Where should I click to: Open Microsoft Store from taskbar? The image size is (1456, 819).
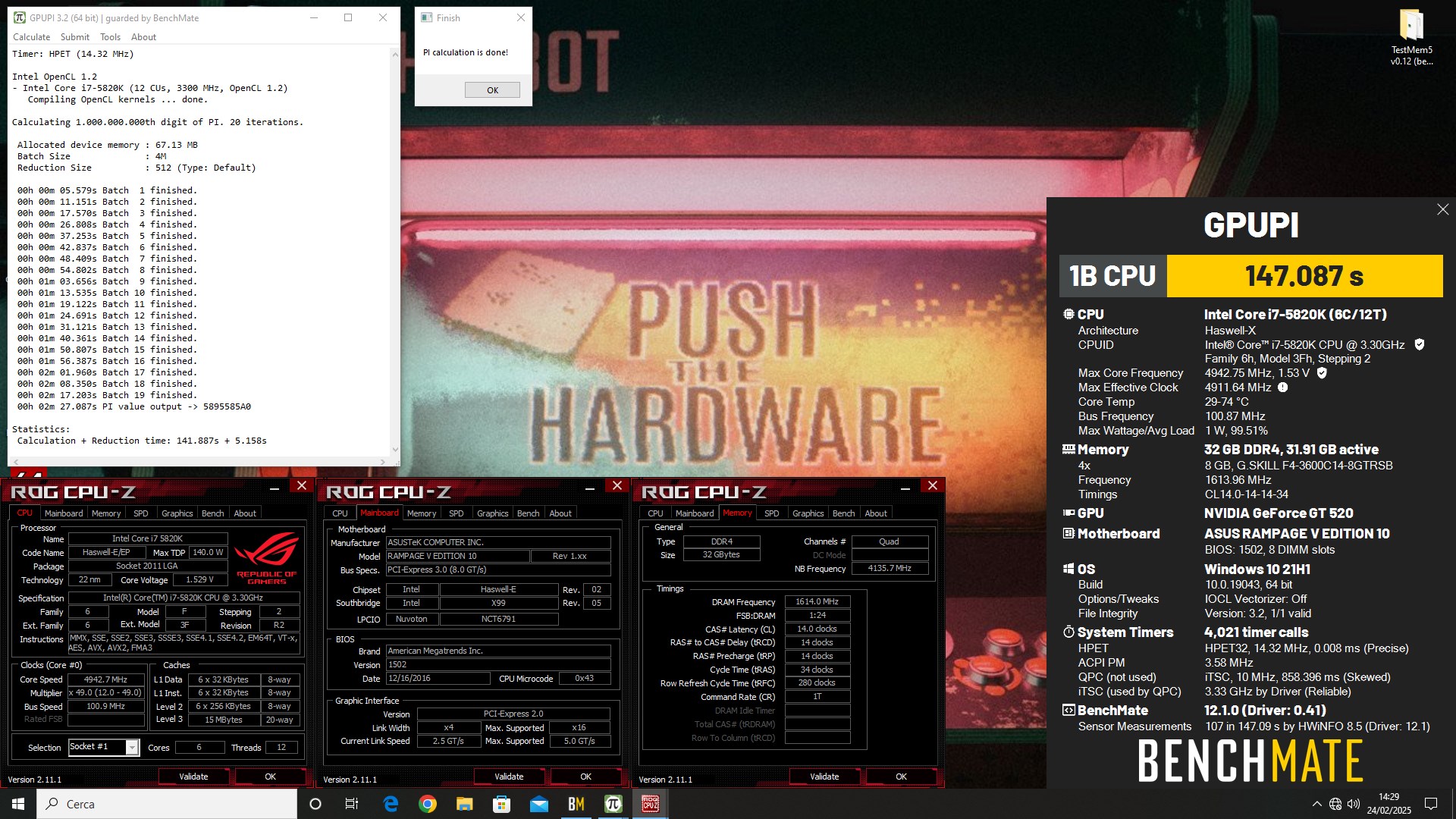[x=501, y=804]
